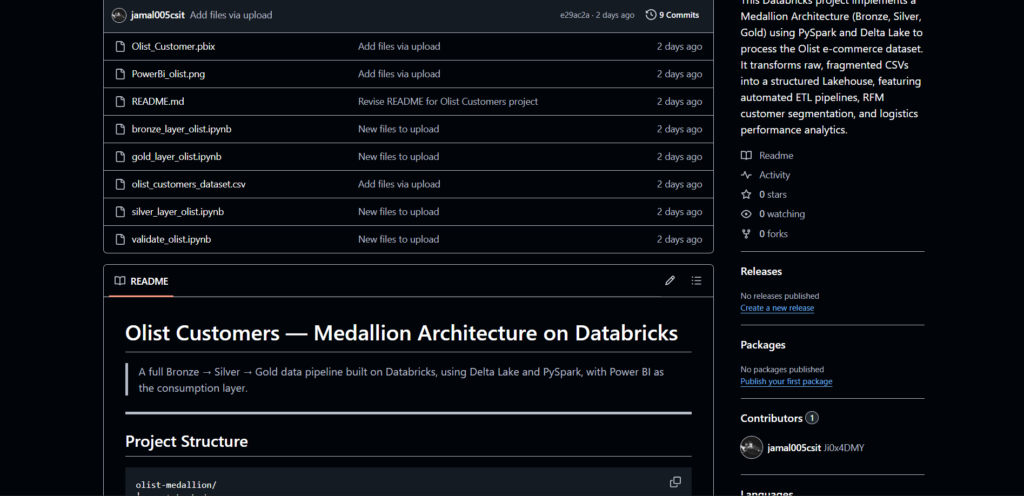
Task: Click the file icon beside PowerBi_olist.png
Action: point(120,74)
